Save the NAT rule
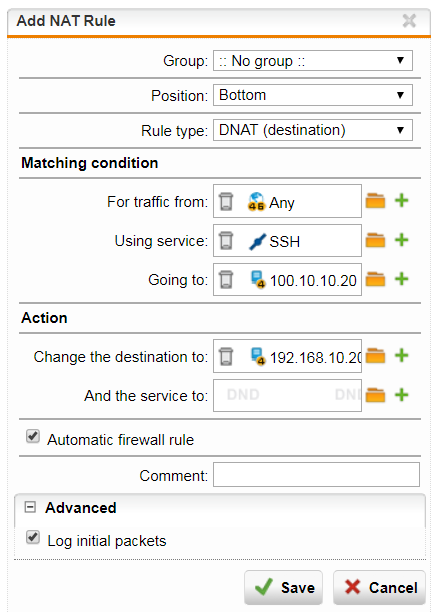The width and height of the screenshot is (437, 612). (284, 587)
